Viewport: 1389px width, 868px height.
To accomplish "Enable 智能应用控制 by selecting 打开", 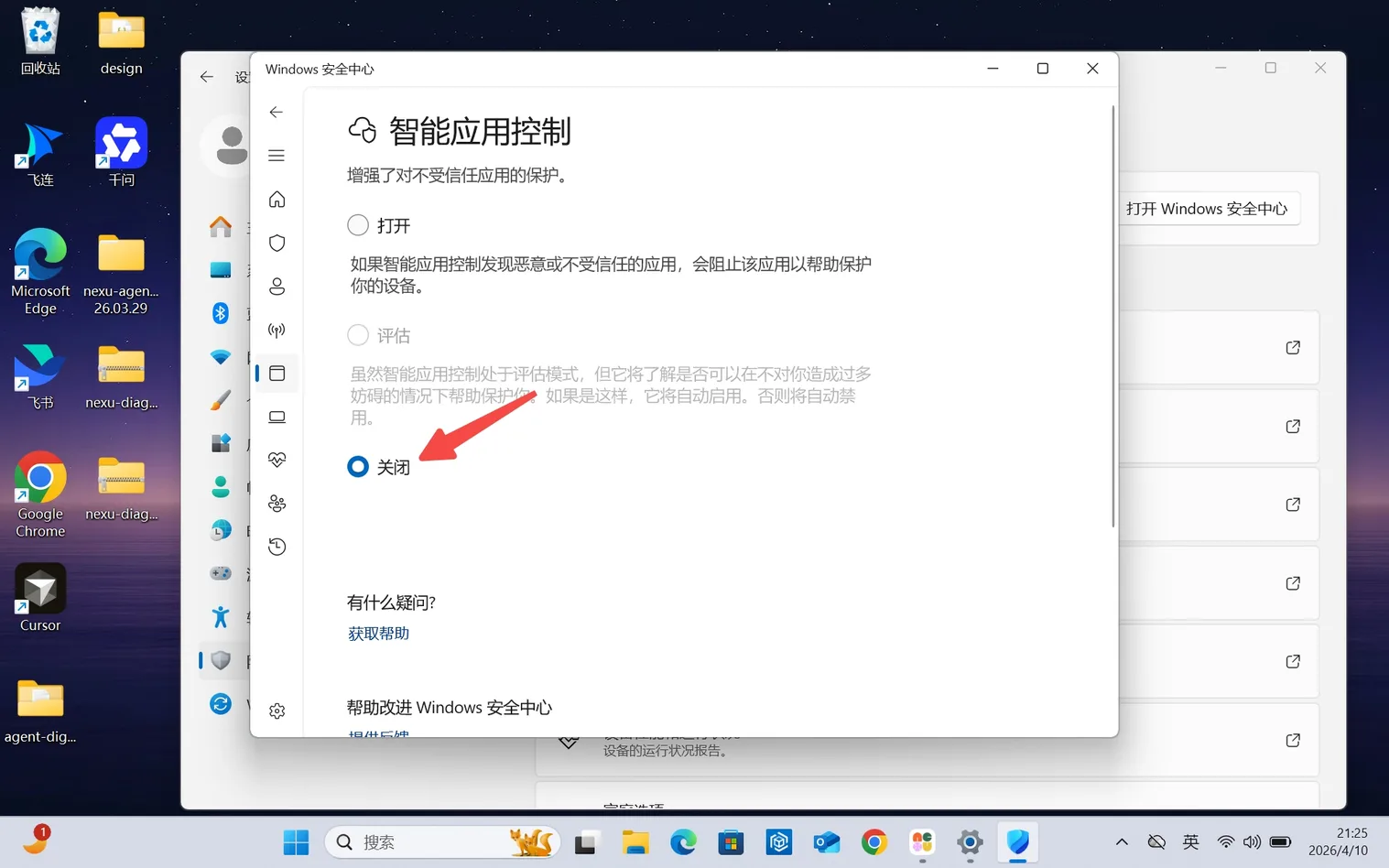I will click(x=358, y=224).
